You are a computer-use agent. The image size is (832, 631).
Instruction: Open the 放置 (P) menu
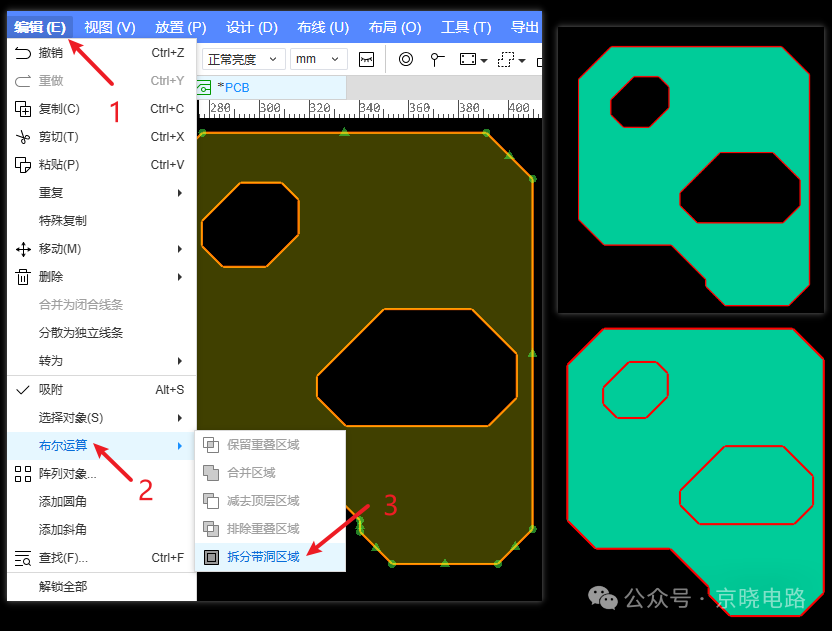tap(180, 27)
